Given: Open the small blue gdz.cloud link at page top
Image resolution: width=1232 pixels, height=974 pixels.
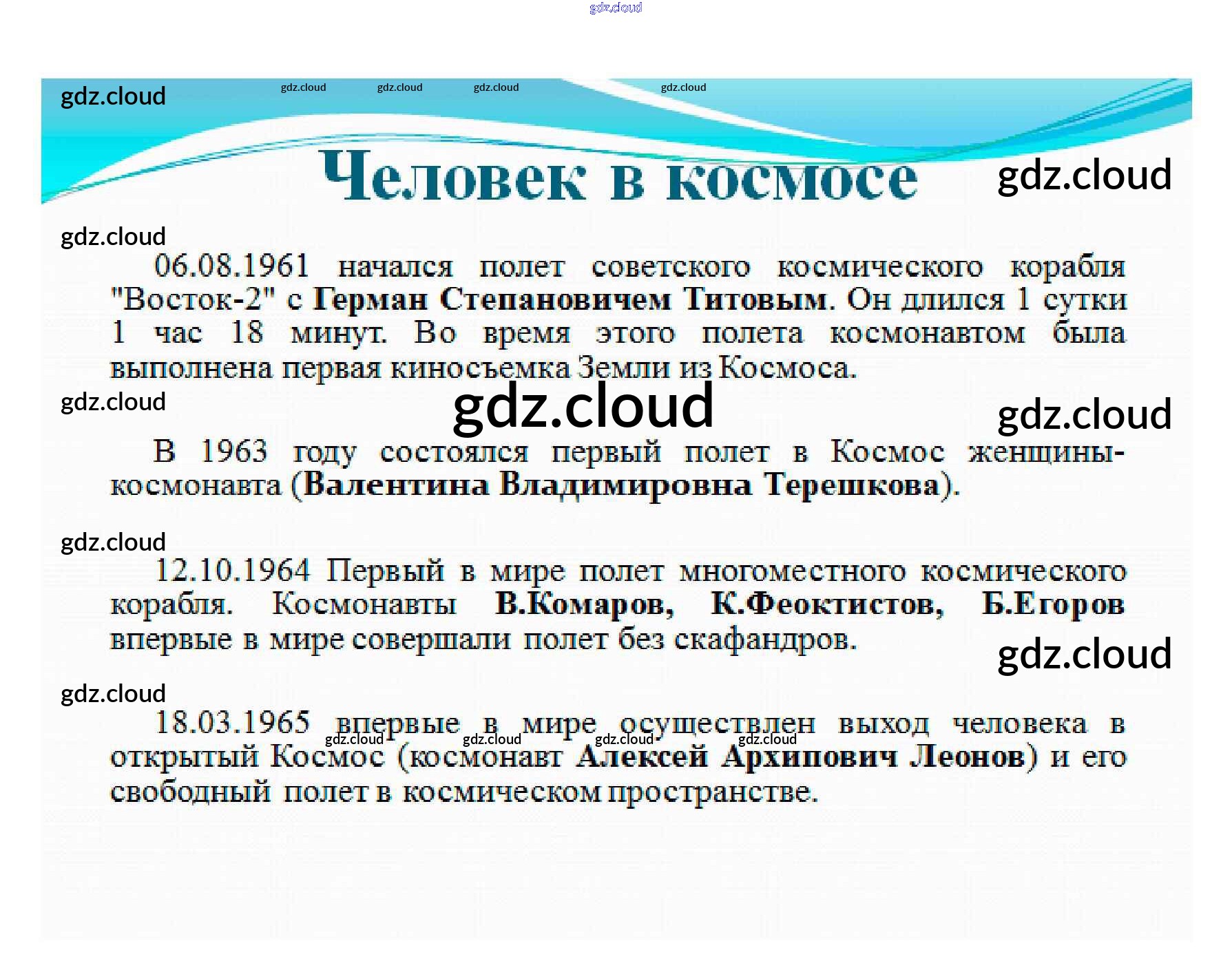Looking at the screenshot, I should 616,8.
